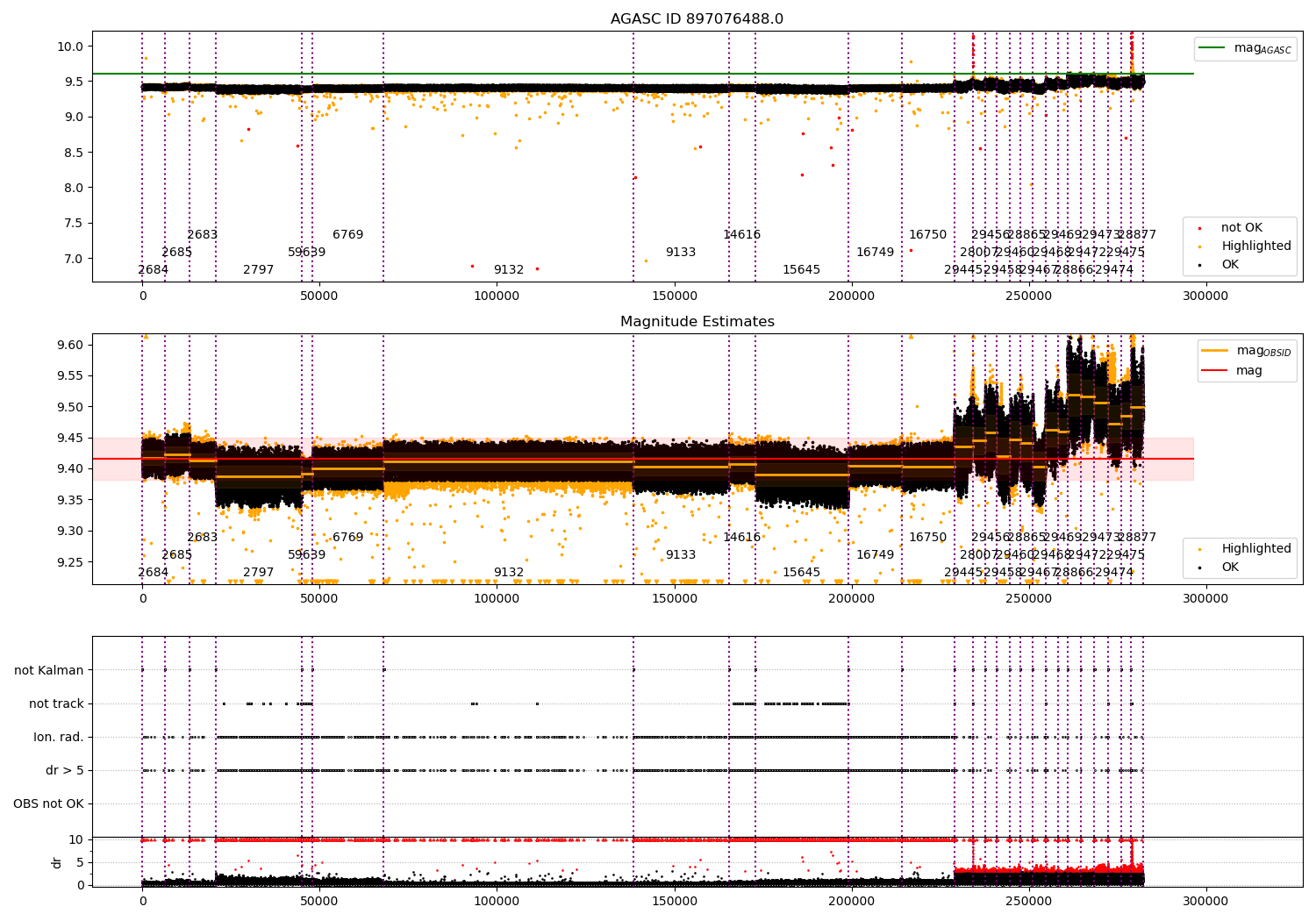The image size is (1316, 921).
Task: Click the green line swatch beside mag AGASC
Action: [x=1212, y=48]
